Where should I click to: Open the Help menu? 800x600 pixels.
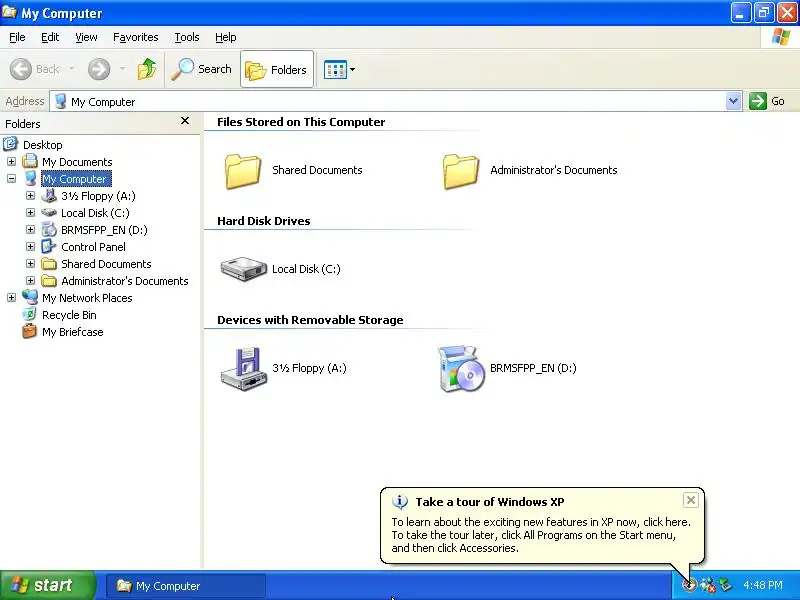(225, 37)
